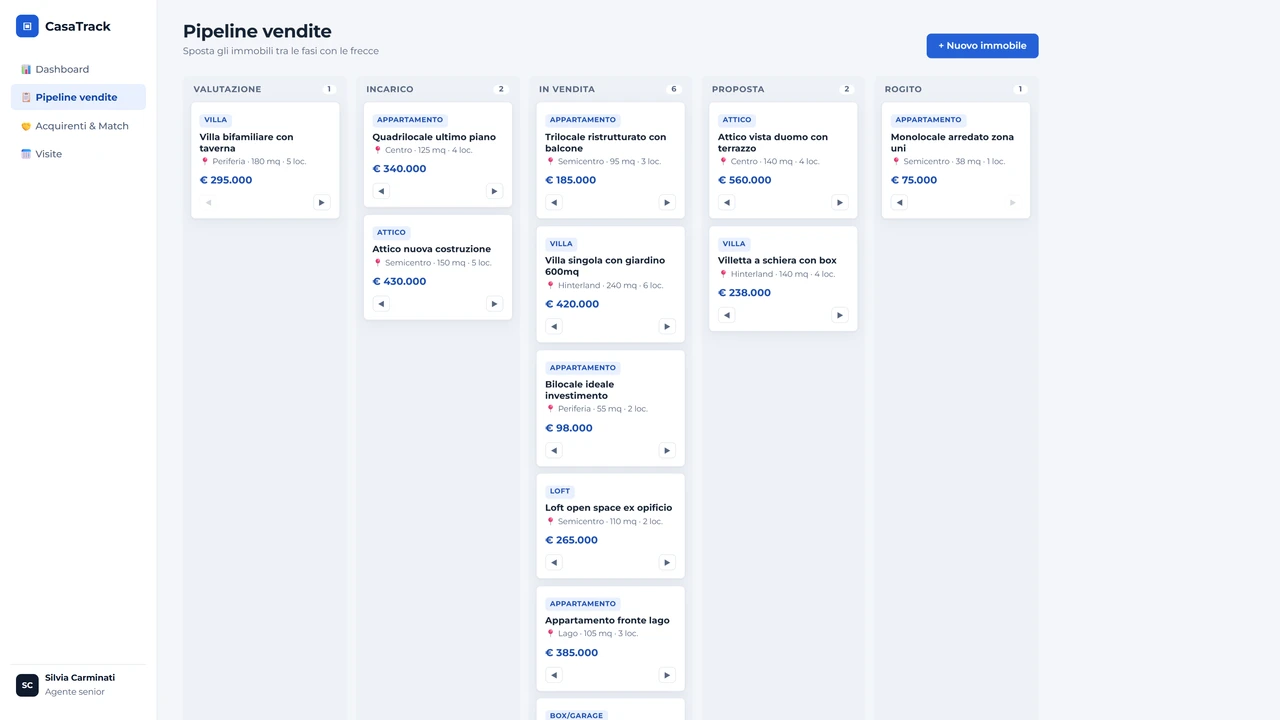Image resolution: width=1280 pixels, height=720 pixels.
Task: Advance Bilocale ideale investimento forward
Action: pos(667,450)
